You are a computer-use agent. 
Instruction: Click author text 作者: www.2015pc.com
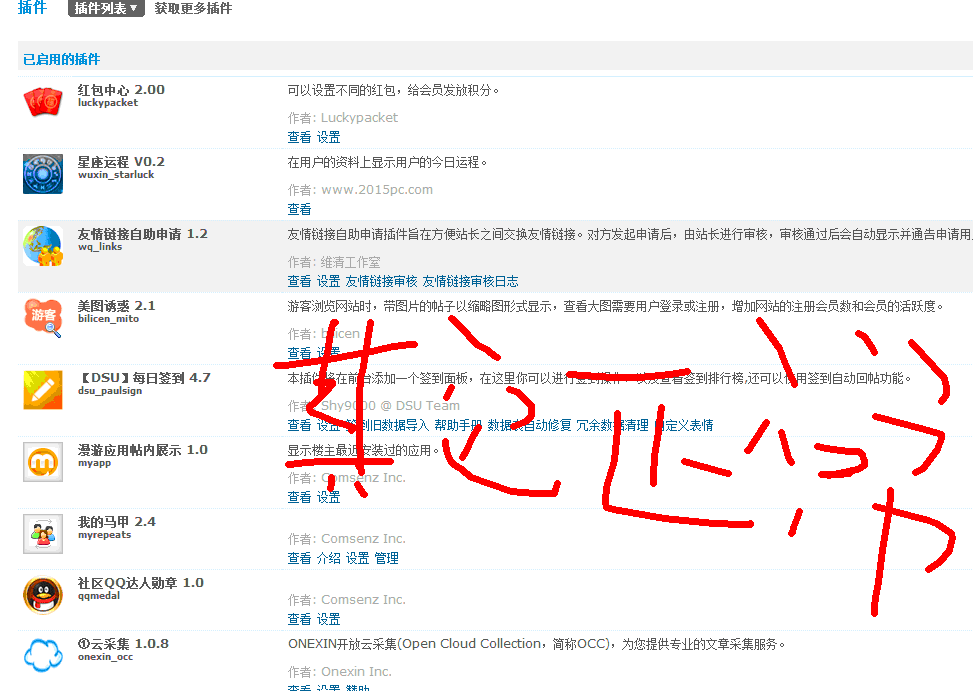(x=360, y=190)
